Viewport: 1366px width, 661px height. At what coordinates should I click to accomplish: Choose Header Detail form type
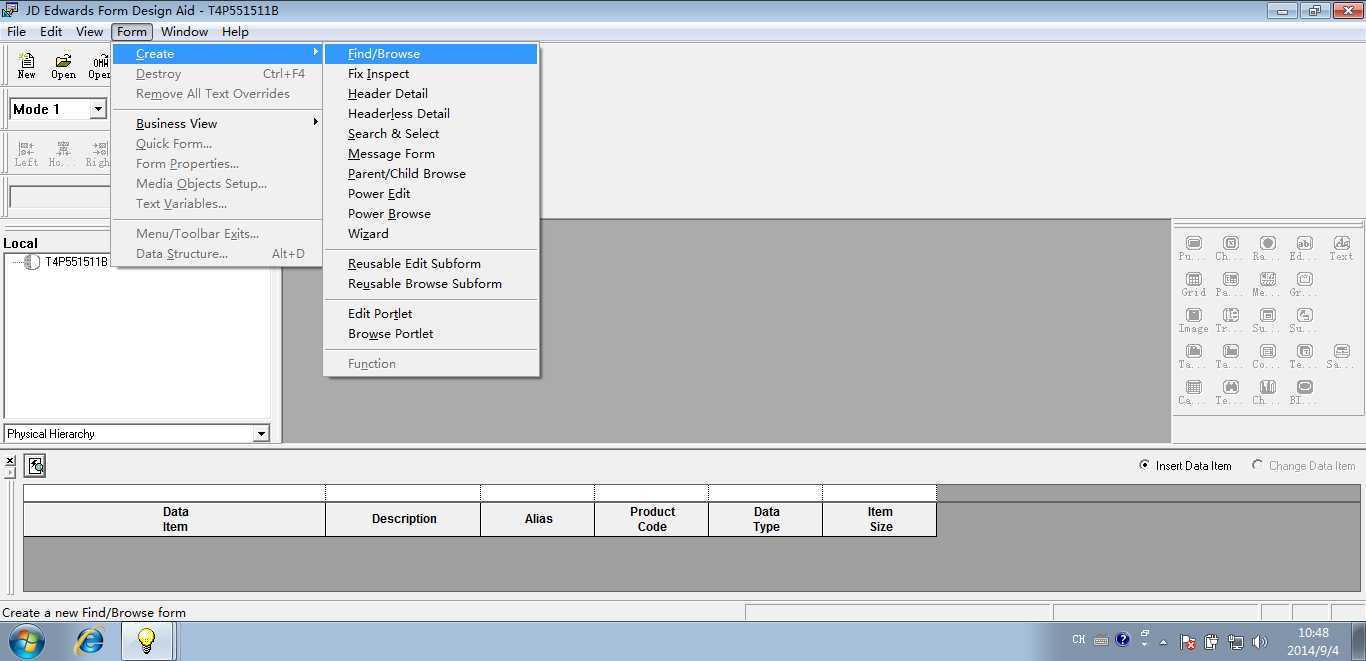click(431, 93)
